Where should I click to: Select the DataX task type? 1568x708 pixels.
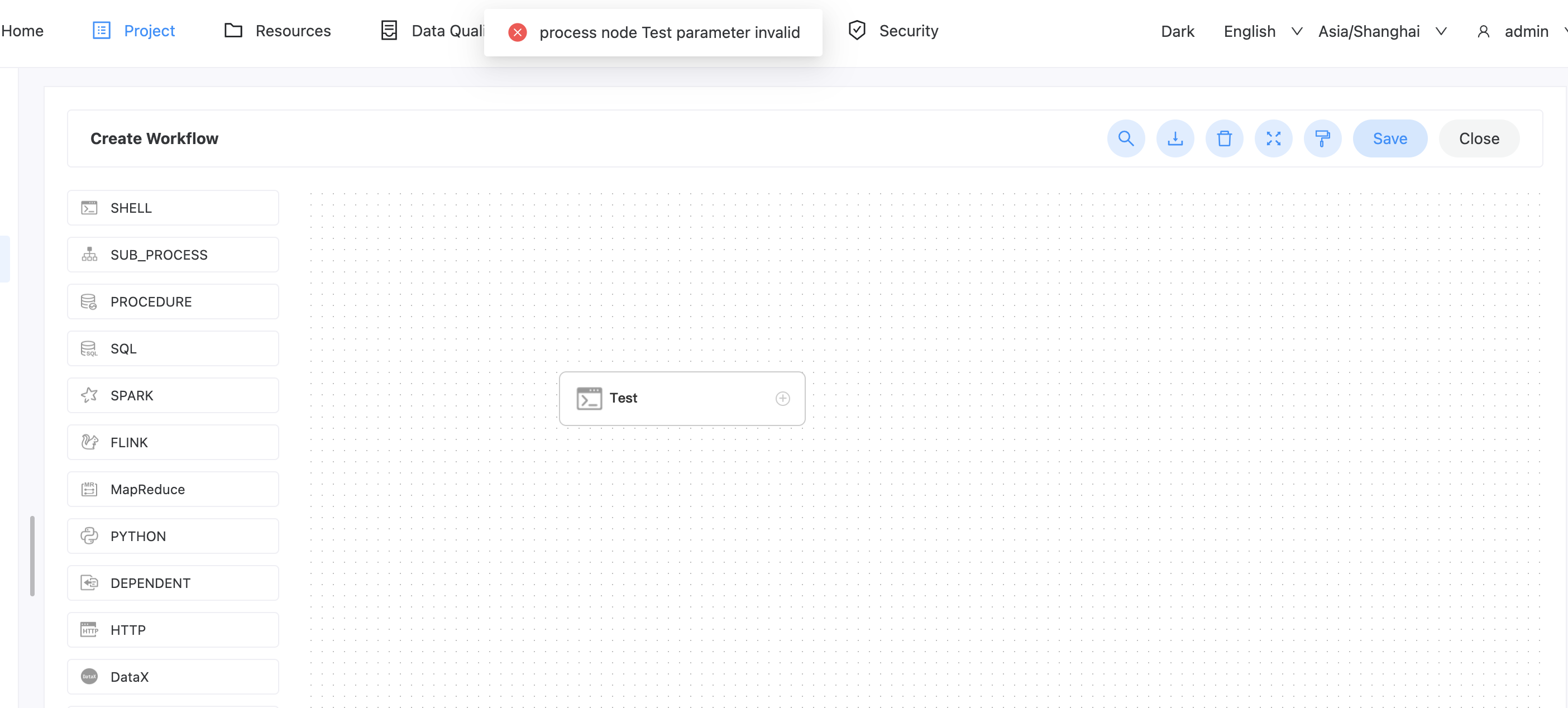(173, 676)
